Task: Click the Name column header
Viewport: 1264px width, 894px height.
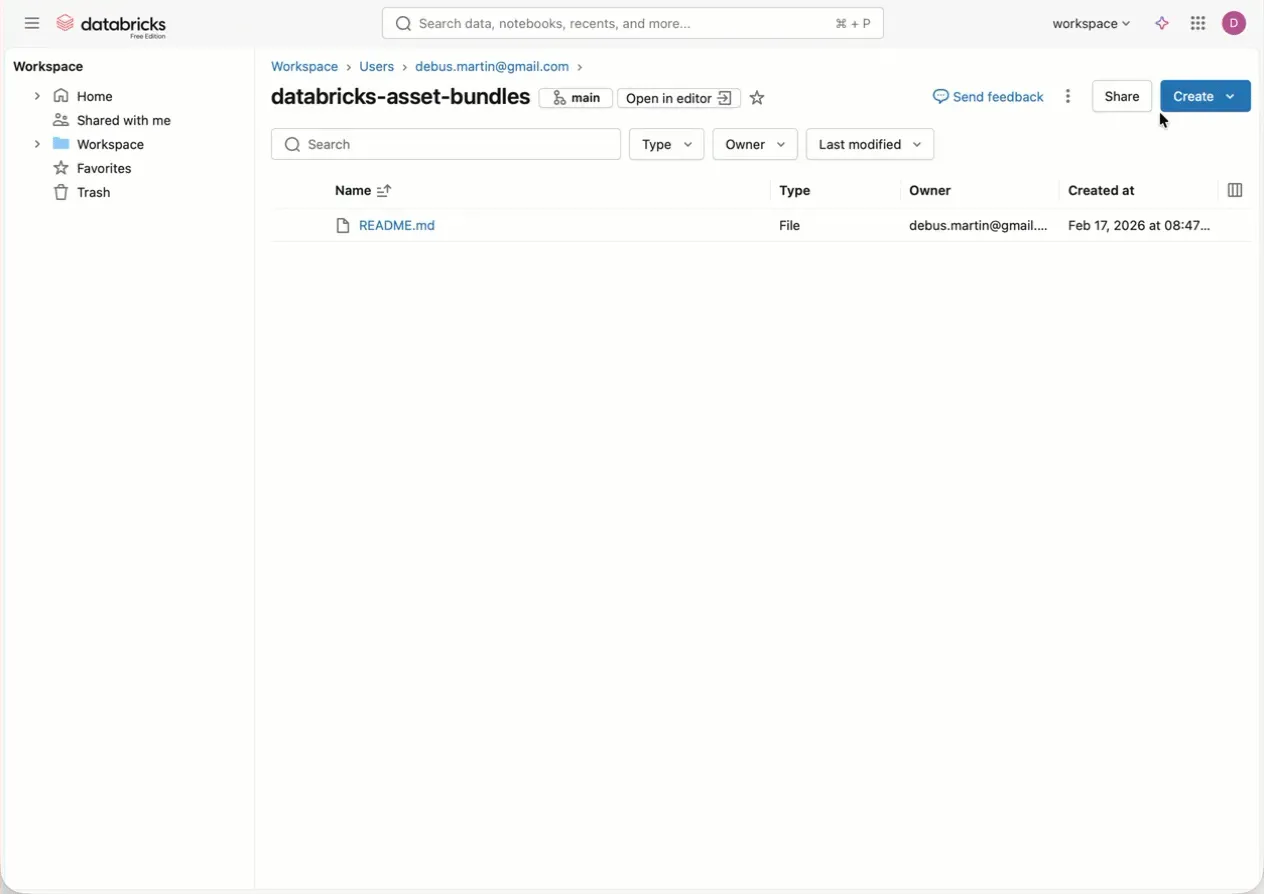Action: pos(353,190)
